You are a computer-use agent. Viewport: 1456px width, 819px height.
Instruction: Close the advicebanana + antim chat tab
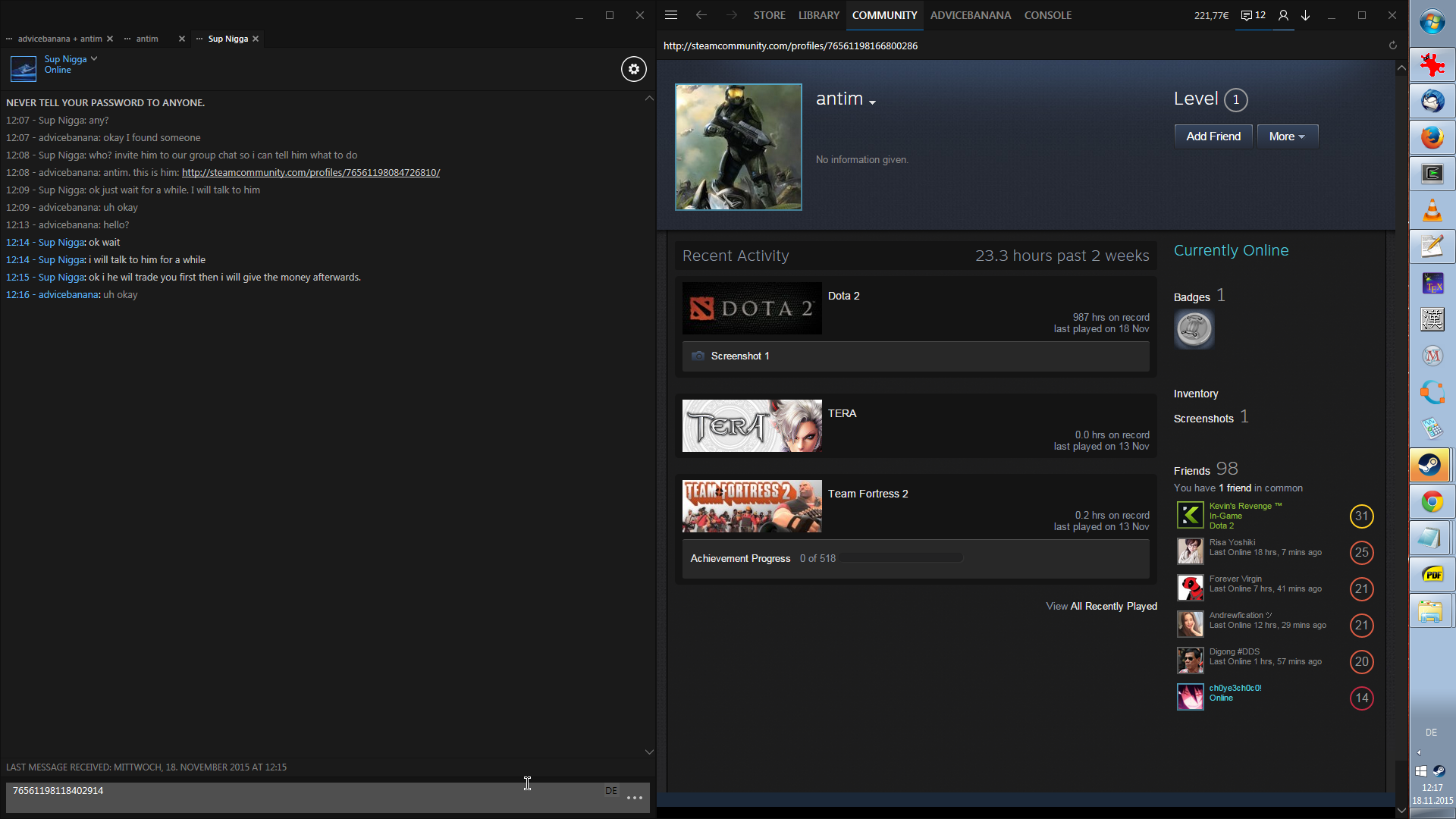point(110,39)
